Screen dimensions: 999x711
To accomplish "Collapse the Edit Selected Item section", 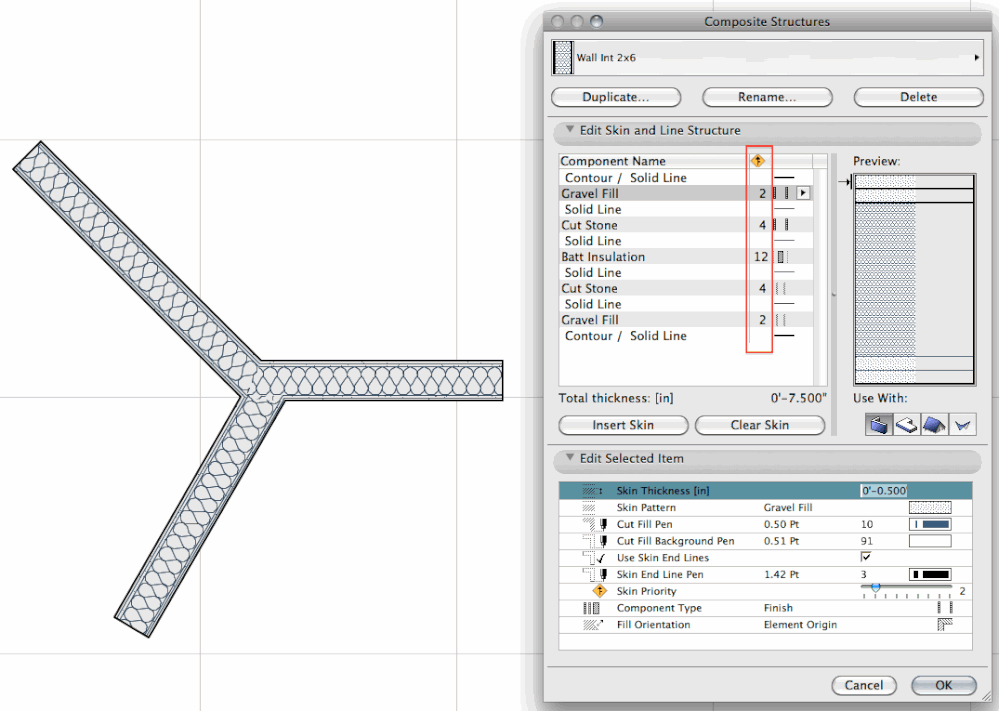I will [570, 459].
